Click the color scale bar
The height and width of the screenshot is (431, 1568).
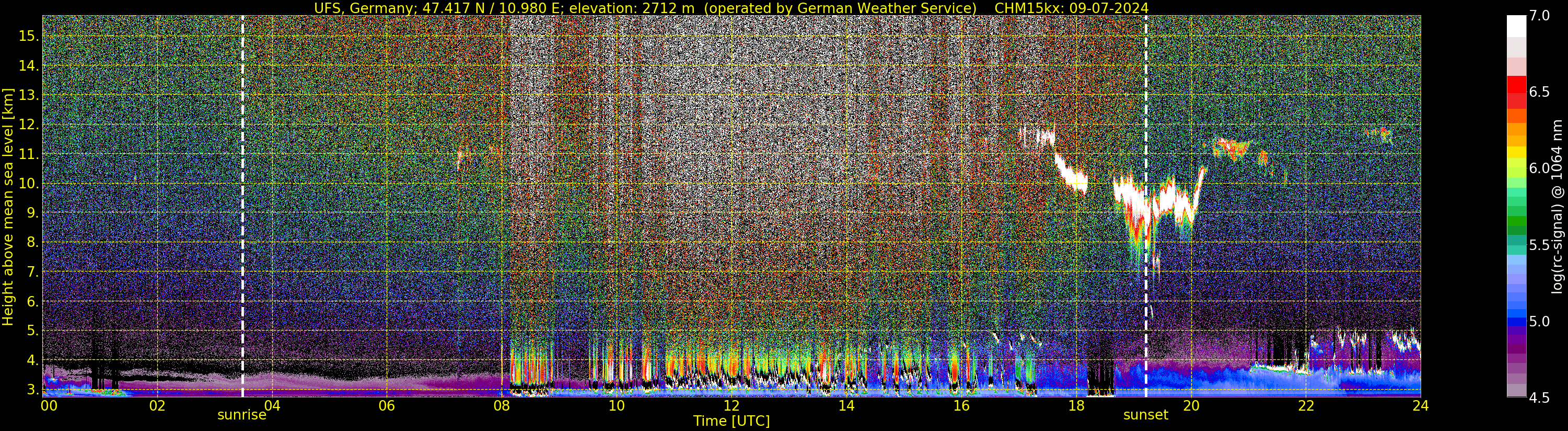tap(1515, 206)
